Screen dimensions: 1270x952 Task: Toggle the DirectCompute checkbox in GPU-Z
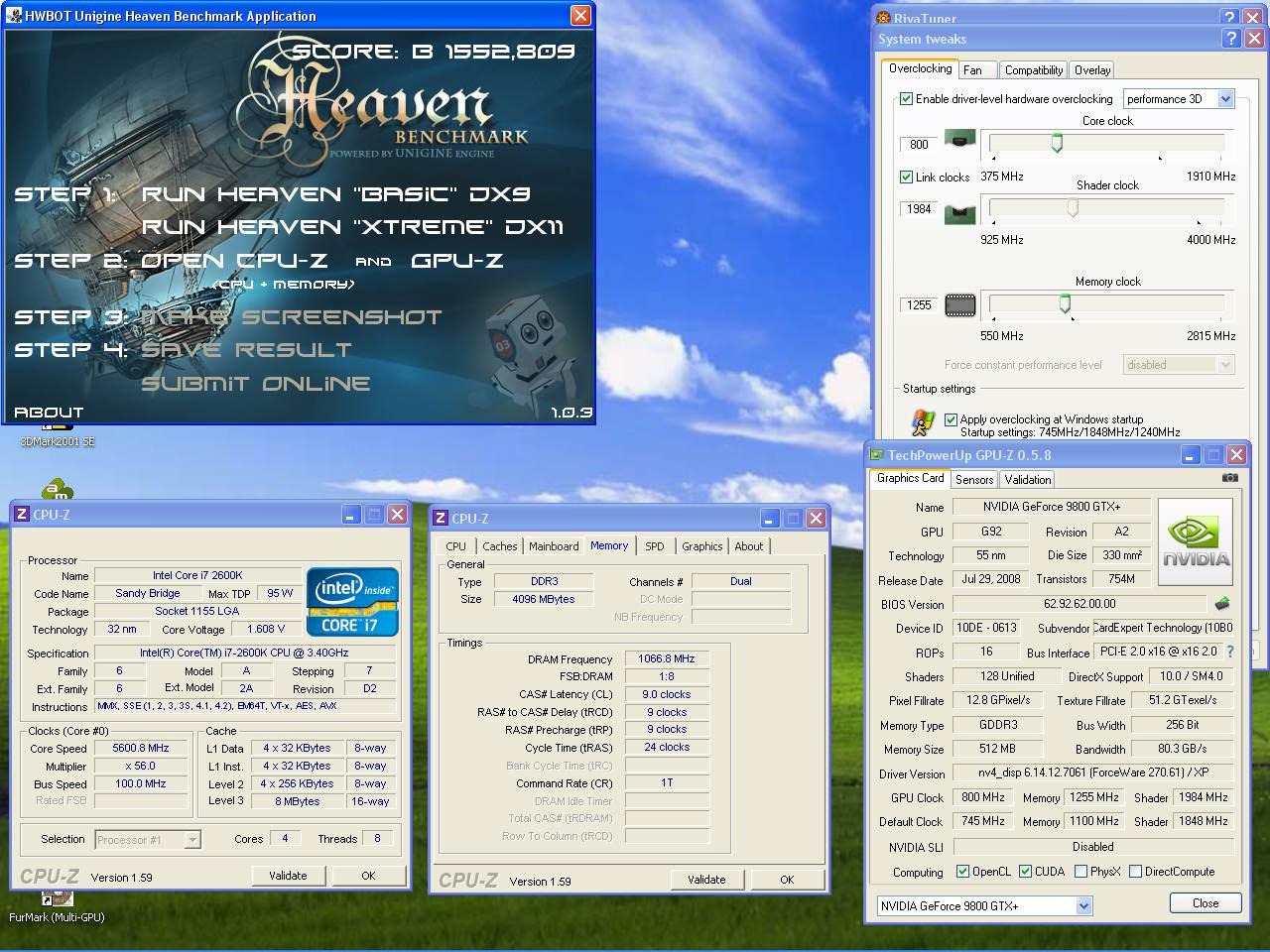click(x=1135, y=872)
